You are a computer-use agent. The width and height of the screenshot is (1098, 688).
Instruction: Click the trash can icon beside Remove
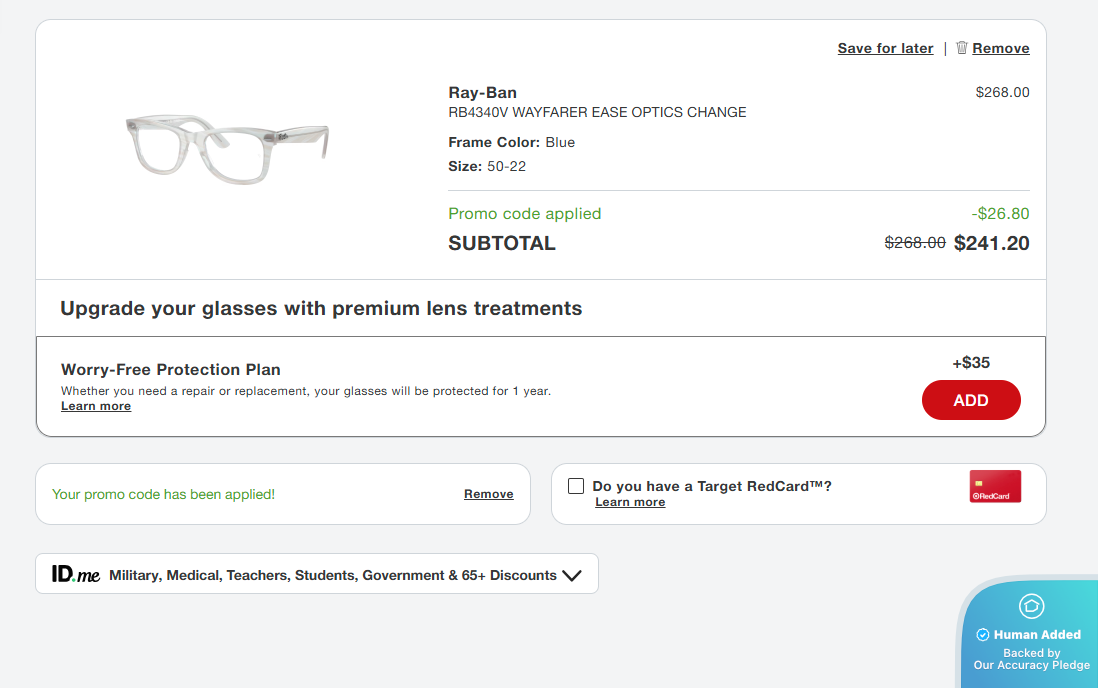click(x=962, y=47)
